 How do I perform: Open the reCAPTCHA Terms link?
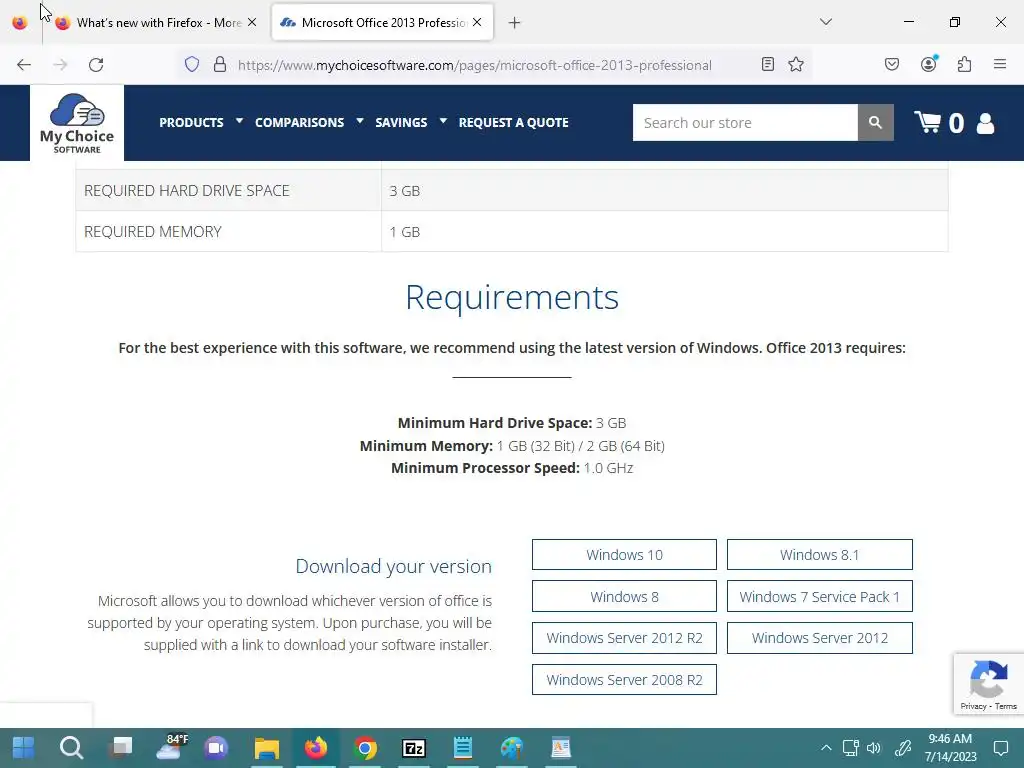1006,706
